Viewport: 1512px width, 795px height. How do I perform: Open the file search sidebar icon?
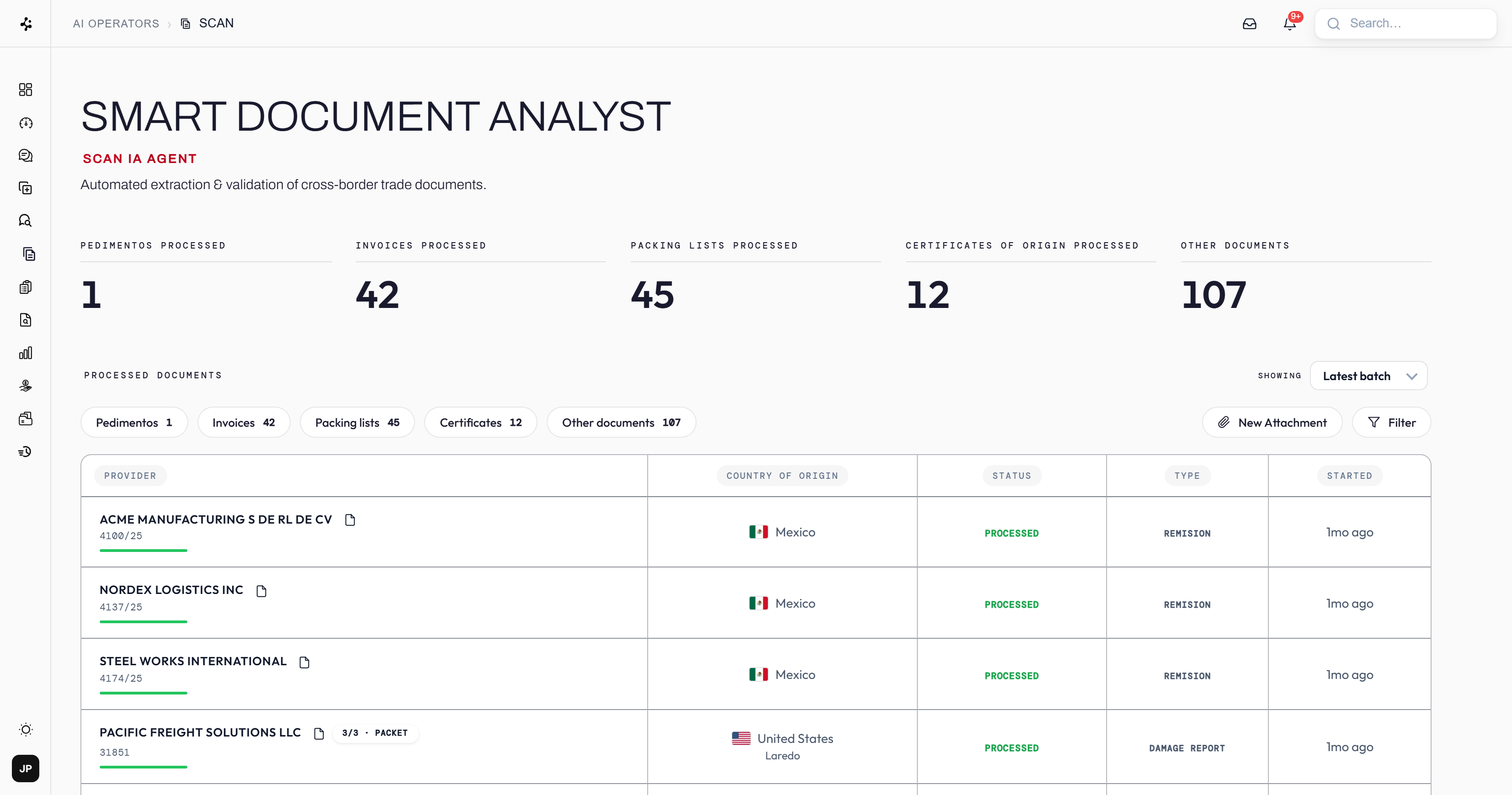click(25, 320)
